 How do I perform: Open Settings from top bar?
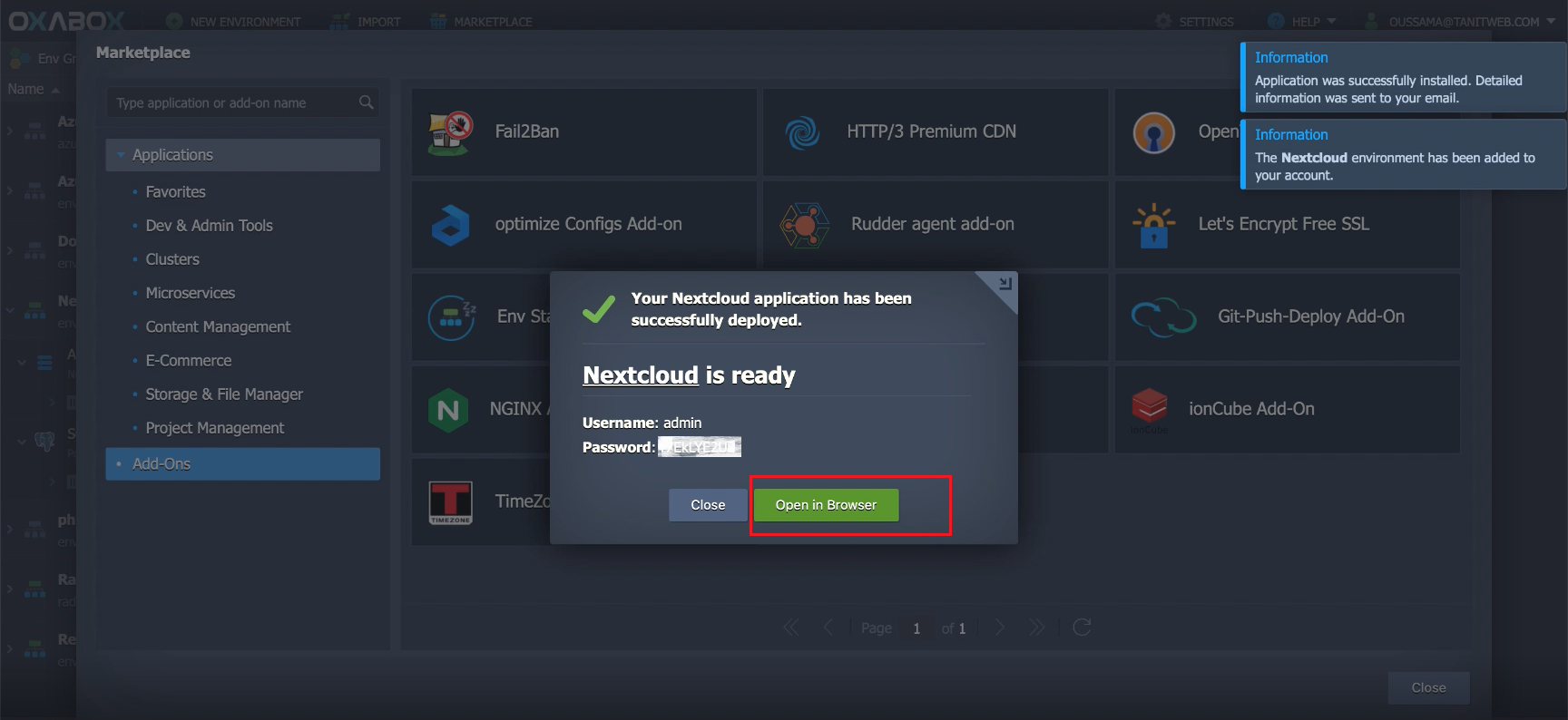1194,21
